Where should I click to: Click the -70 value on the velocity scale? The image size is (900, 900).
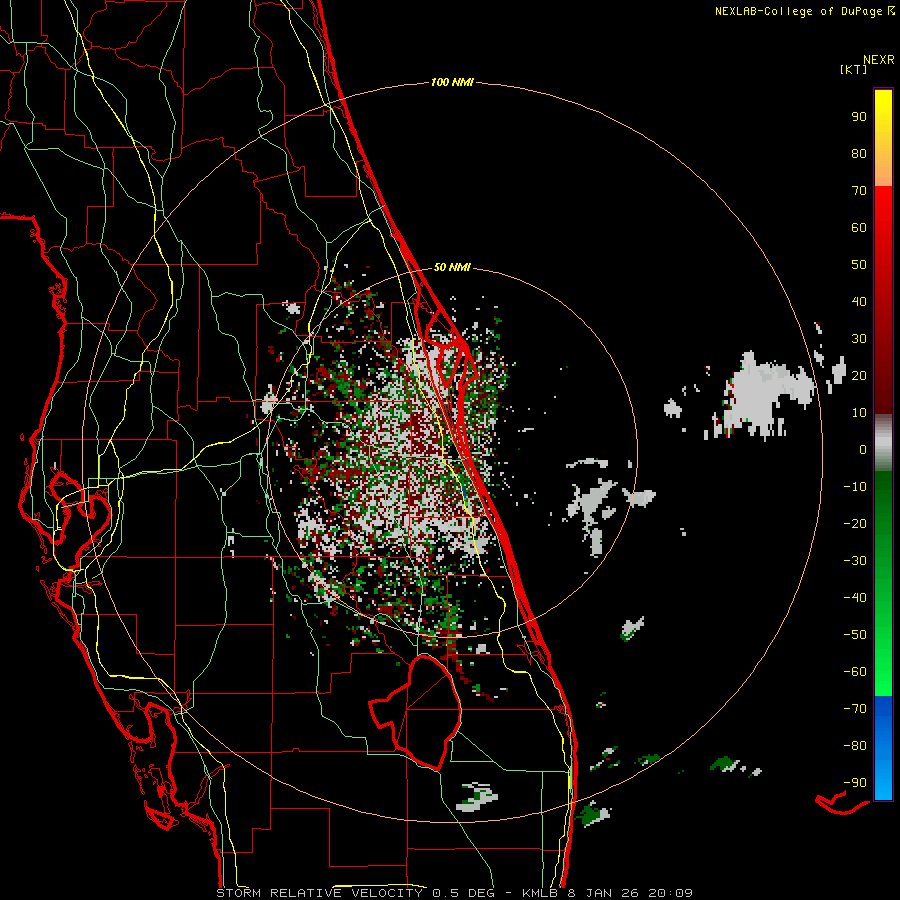[855, 709]
